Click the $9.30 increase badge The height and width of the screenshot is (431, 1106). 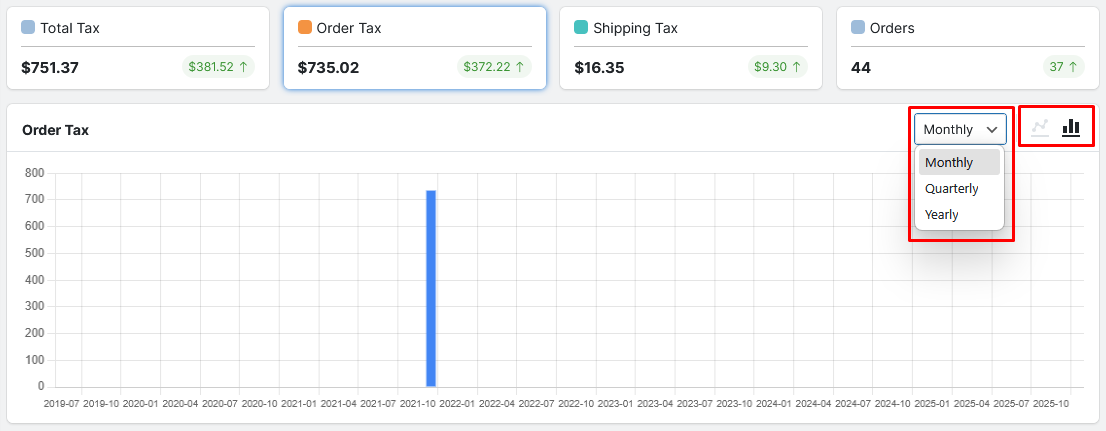[777, 67]
